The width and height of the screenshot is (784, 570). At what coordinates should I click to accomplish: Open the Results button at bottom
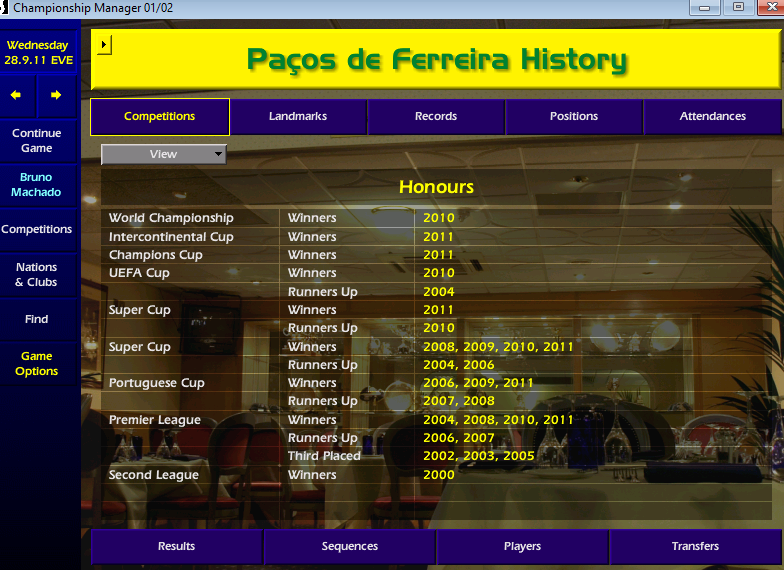tap(176, 546)
